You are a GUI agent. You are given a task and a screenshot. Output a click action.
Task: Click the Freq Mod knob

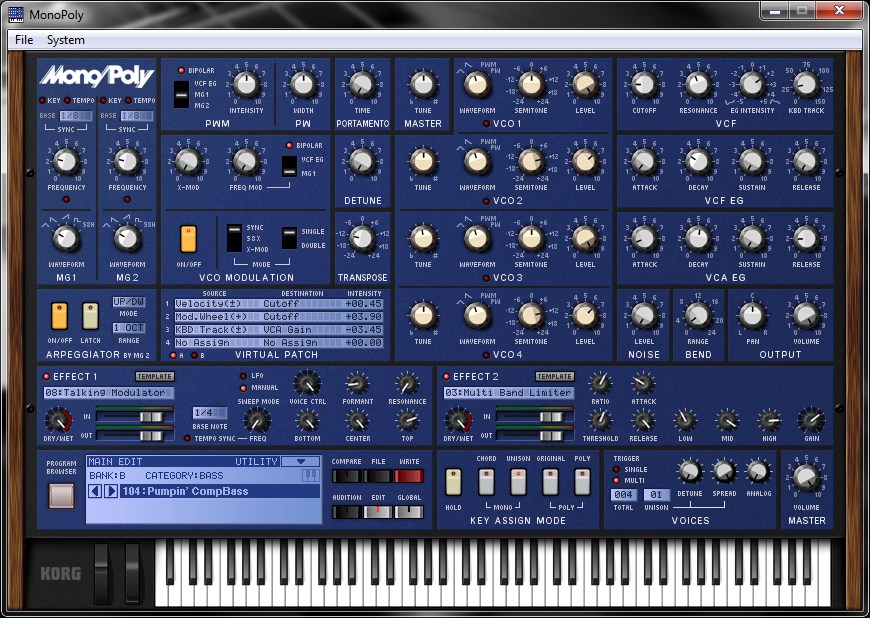246,162
